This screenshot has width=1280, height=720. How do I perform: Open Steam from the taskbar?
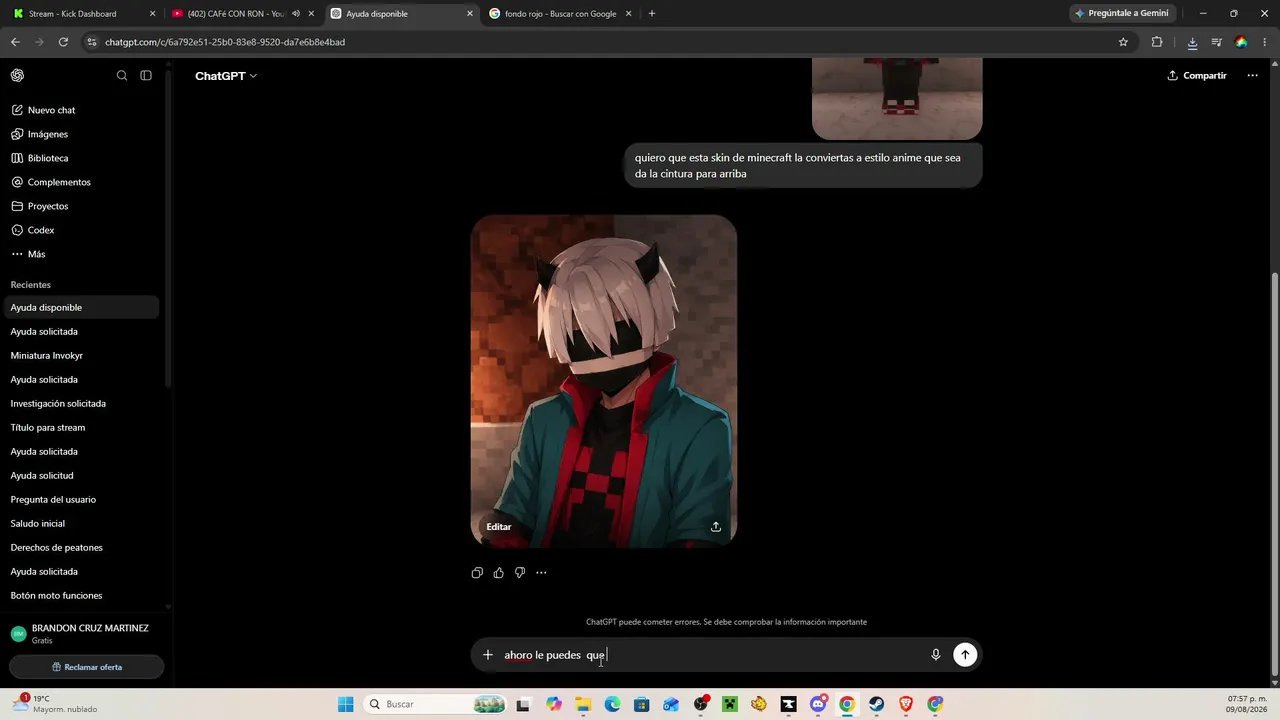pos(876,704)
